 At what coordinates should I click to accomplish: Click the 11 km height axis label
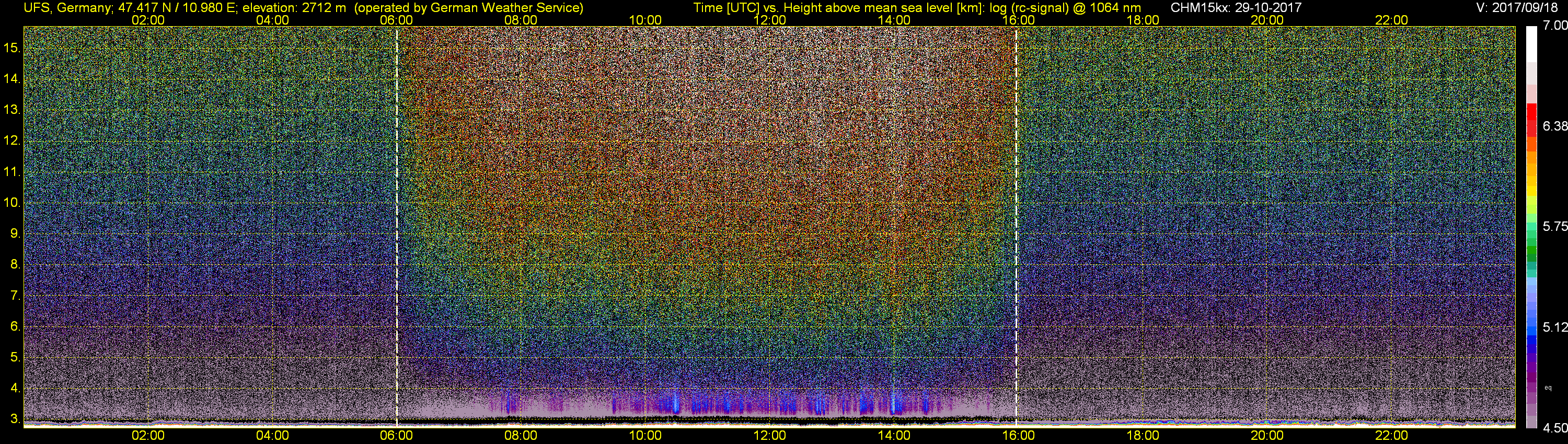tap(11, 171)
